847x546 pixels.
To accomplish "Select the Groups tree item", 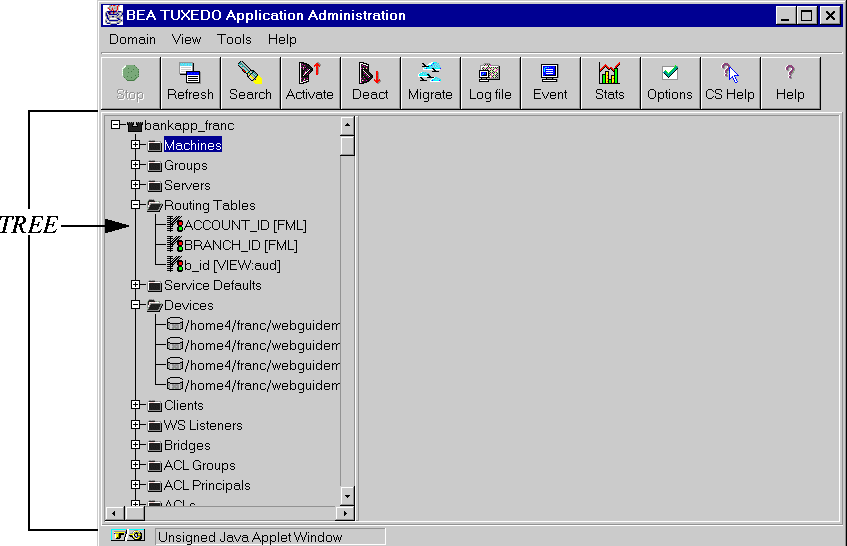I will pos(186,165).
